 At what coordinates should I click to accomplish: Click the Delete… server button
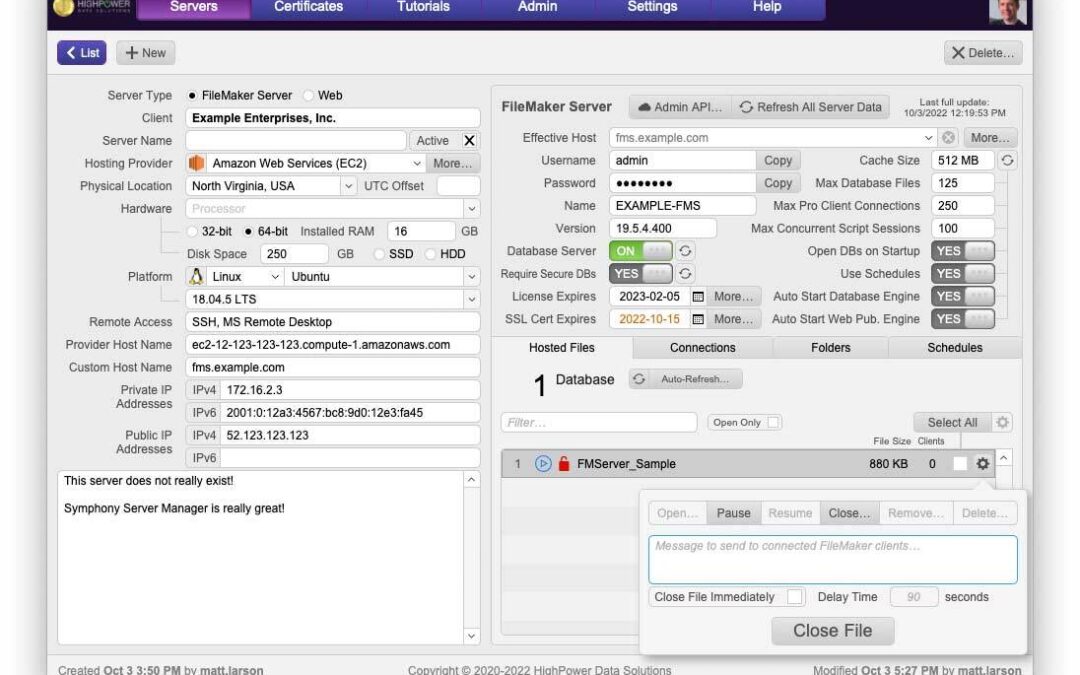click(983, 53)
